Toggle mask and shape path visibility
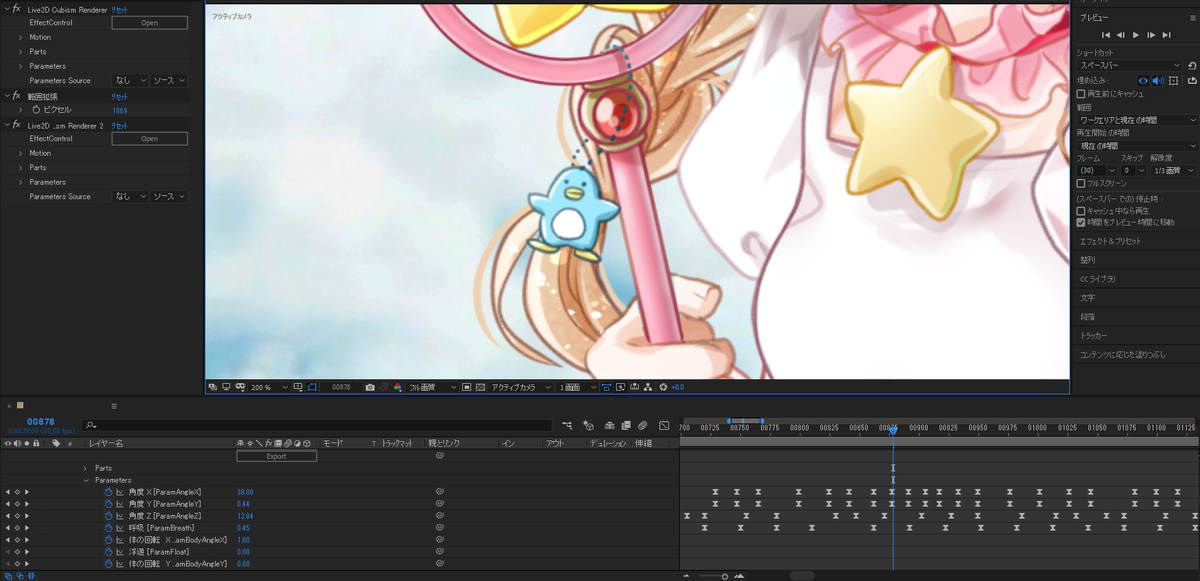Screen dimensions: 1200x581 (312, 387)
